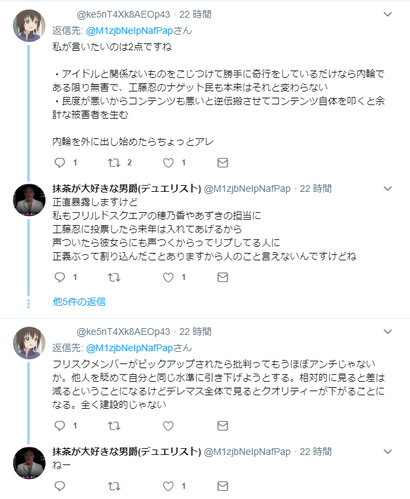Retweet the 正直暴露しますけど tweet
Screen dimensions: 410x499
pyautogui.click(x=114, y=277)
